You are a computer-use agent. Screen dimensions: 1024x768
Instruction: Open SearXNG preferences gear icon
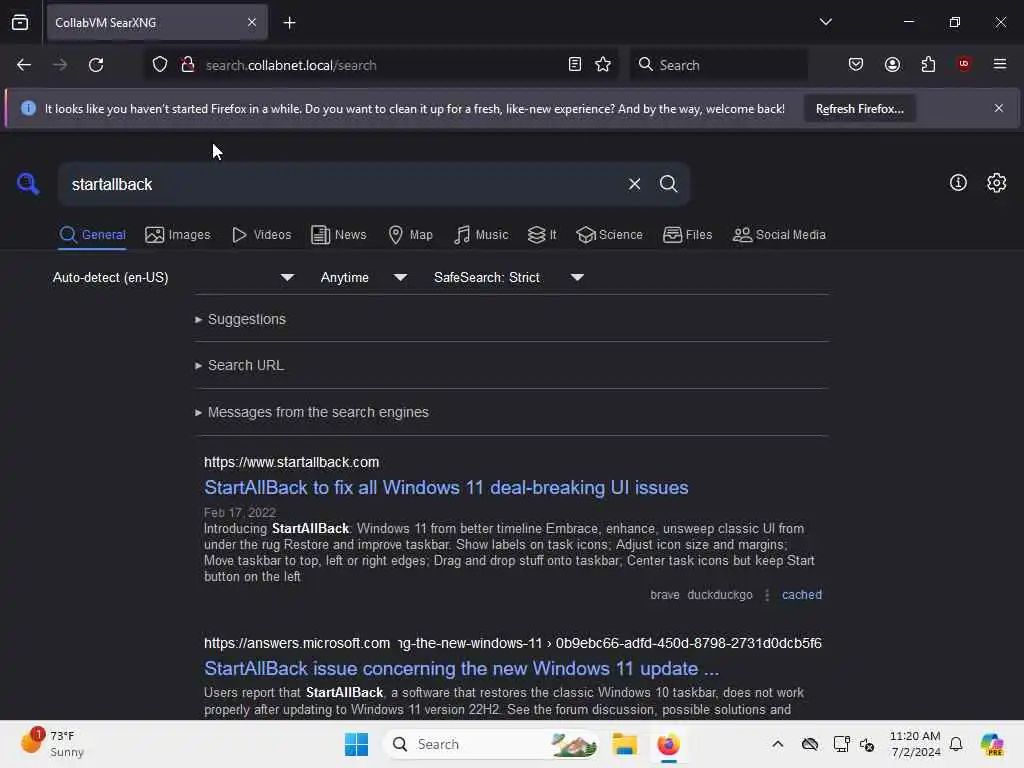tap(996, 183)
